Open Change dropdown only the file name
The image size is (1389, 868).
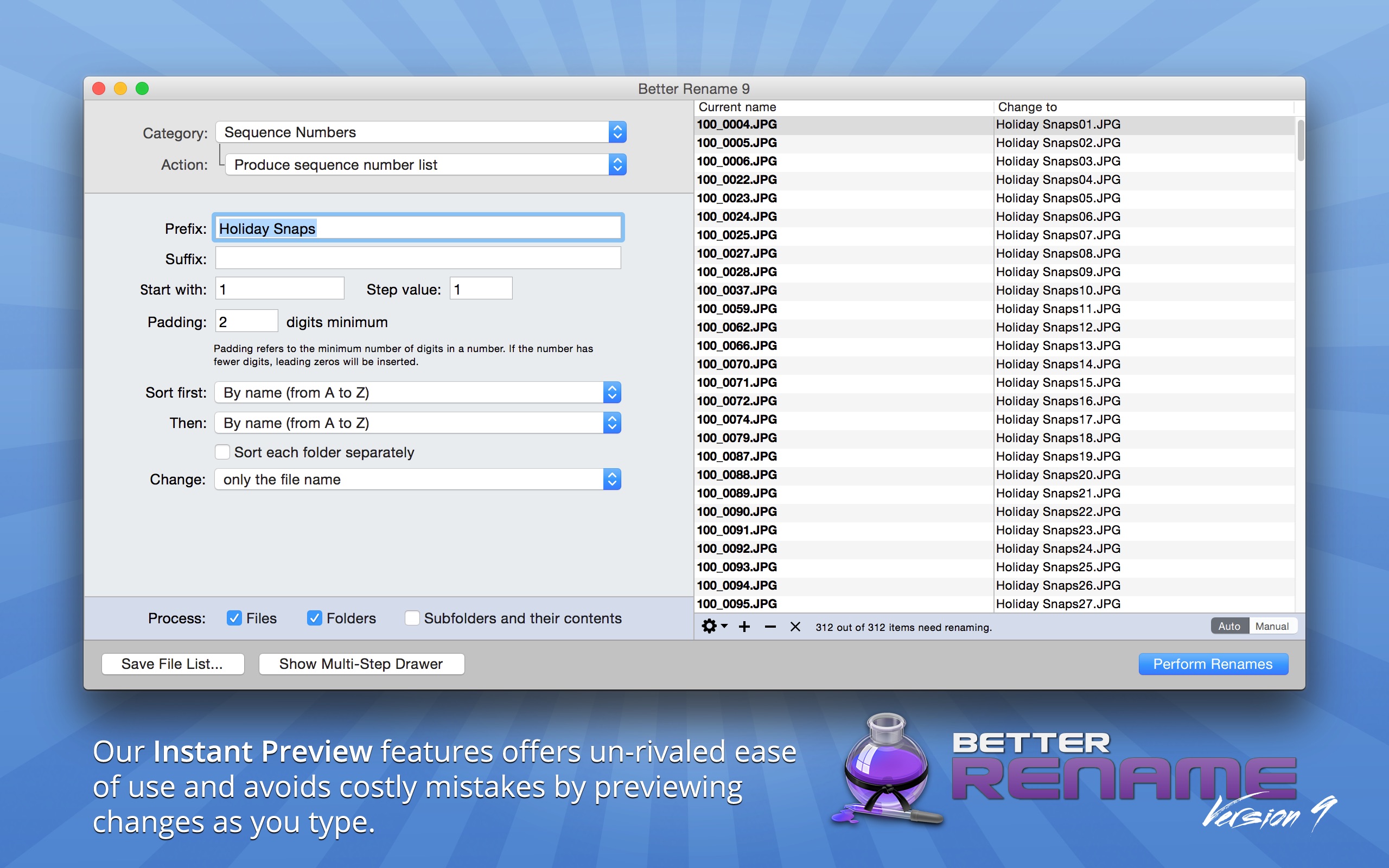pyautogui.click(x=418, y=480)
